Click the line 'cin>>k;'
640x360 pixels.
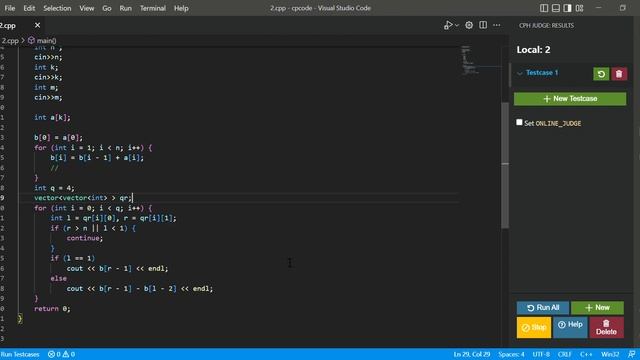[x=48, y=77]
